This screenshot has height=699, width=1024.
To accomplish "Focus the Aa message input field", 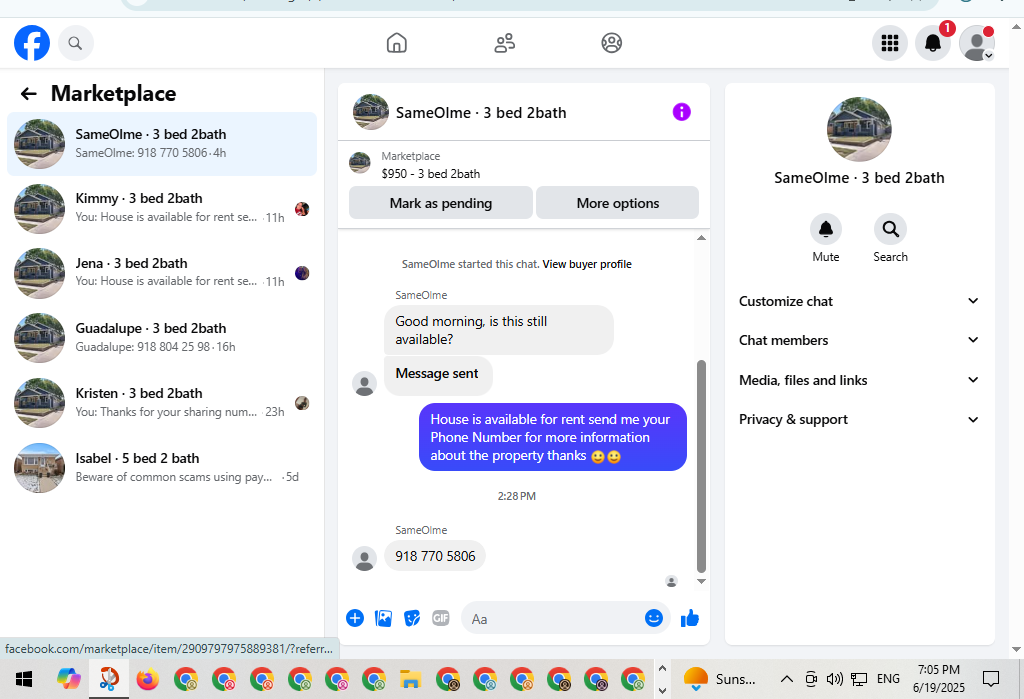I will pos(555,619).
